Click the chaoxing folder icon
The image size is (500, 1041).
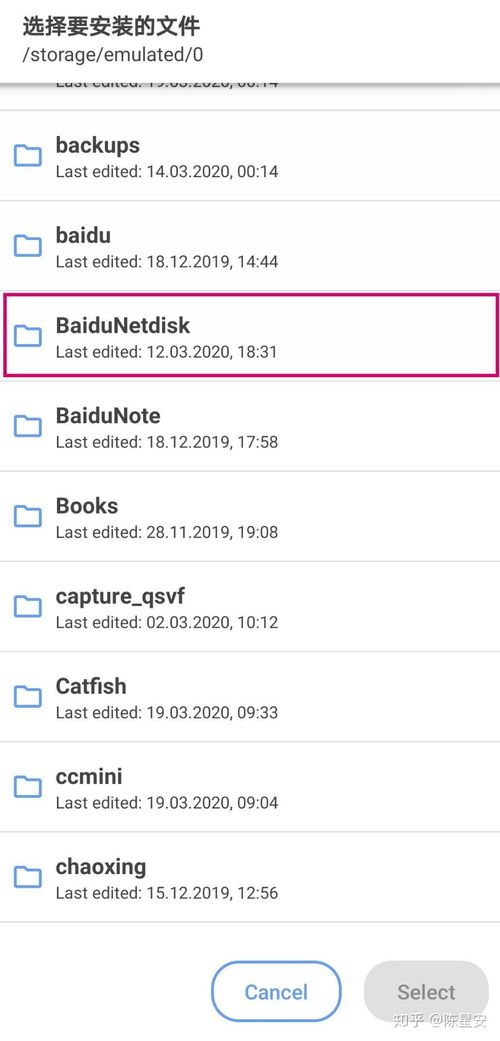(28, 878)
